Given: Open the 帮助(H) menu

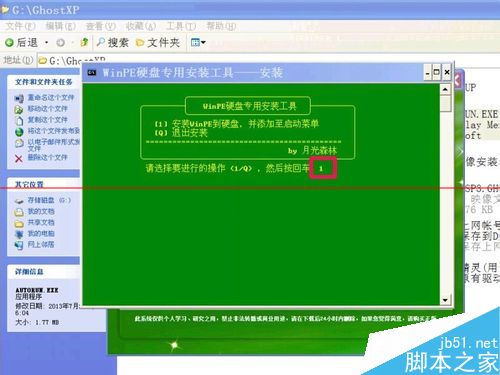Looking at the screenshot, I should 221,26.
